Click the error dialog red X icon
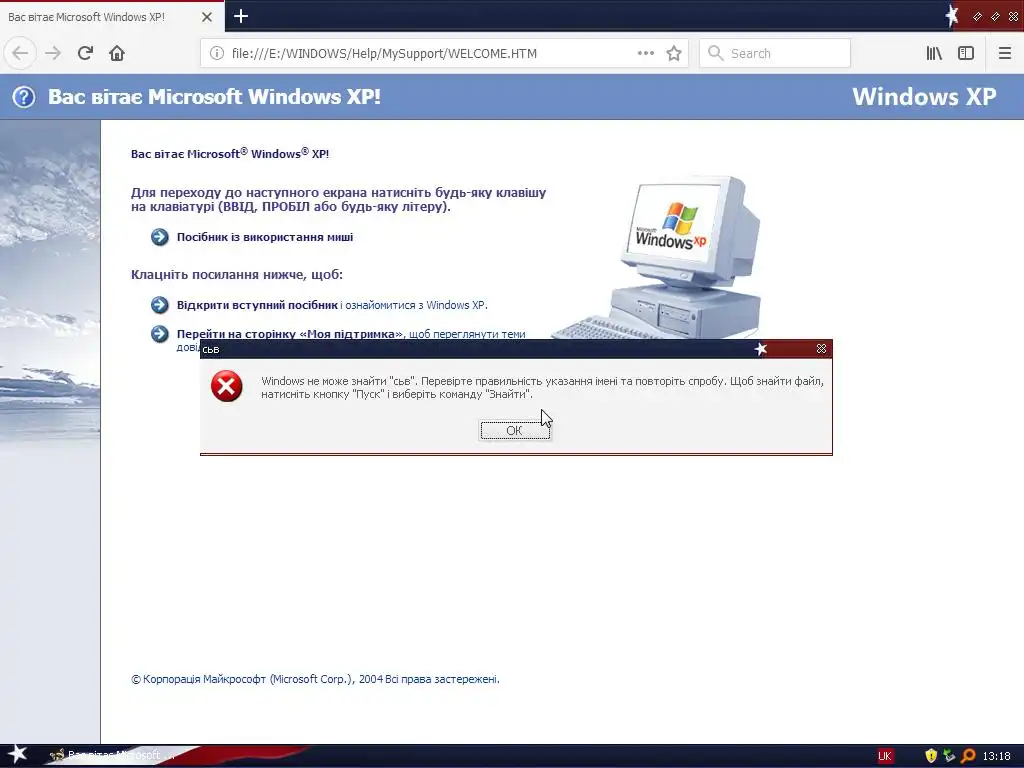1024x768 pixels. (227, 386)
